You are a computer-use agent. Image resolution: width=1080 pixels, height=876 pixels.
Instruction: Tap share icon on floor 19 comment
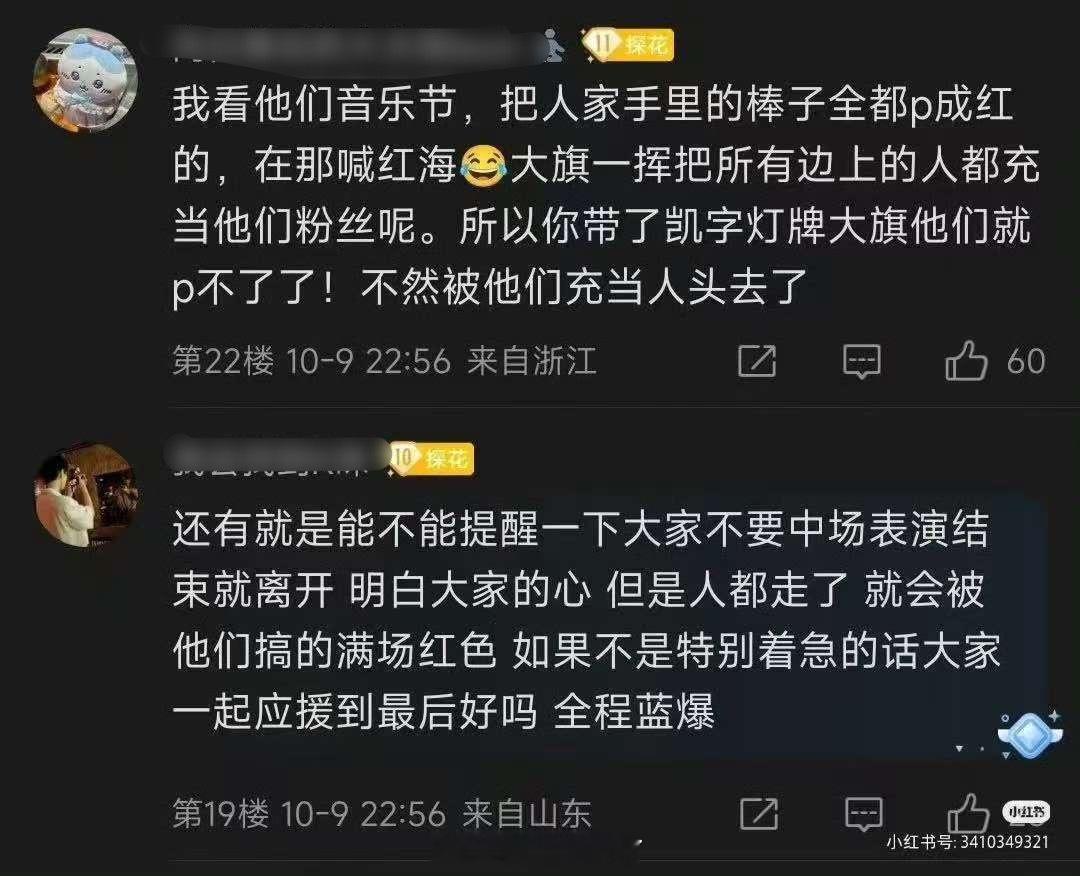coord(759,814)
